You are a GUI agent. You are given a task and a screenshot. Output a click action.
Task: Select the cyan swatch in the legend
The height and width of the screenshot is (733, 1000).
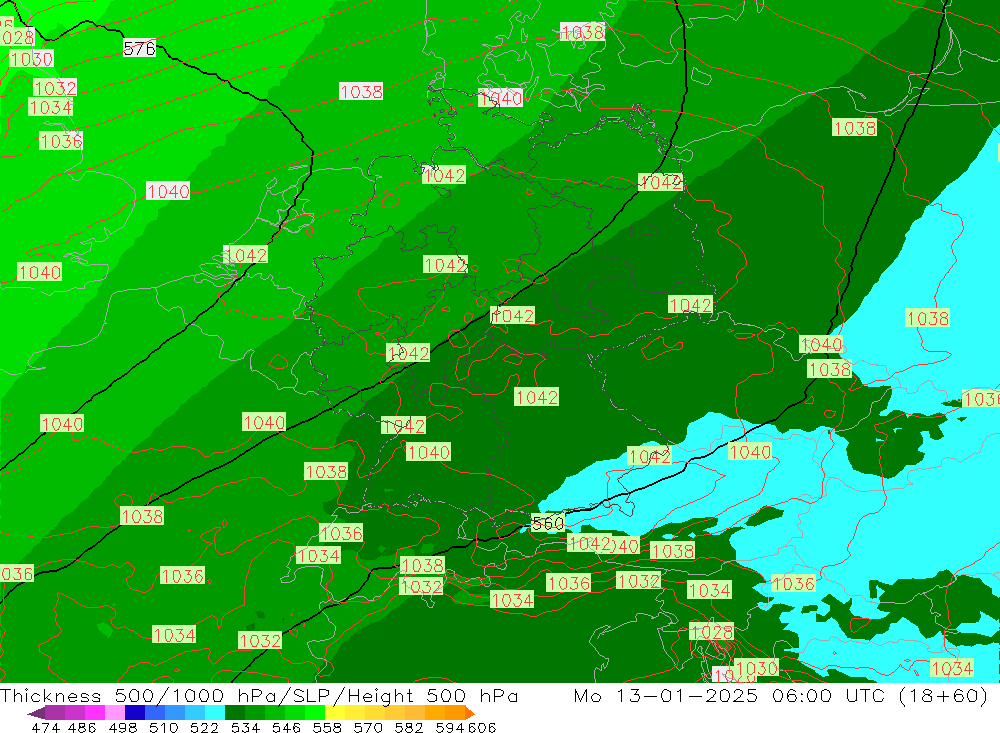pyautogui.click(x=215, y=713)
